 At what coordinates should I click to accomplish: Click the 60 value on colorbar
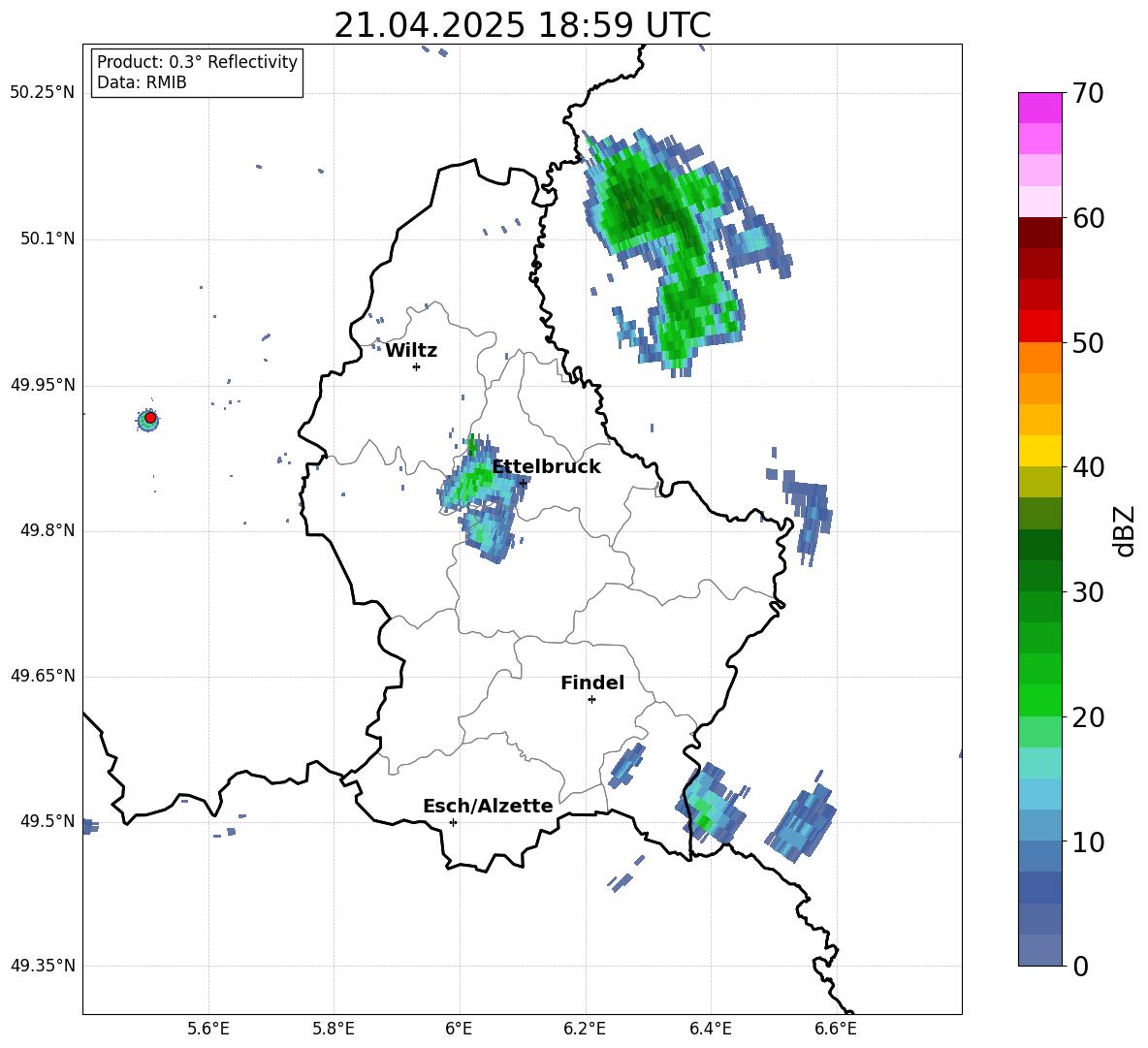tap(1088, 218)
